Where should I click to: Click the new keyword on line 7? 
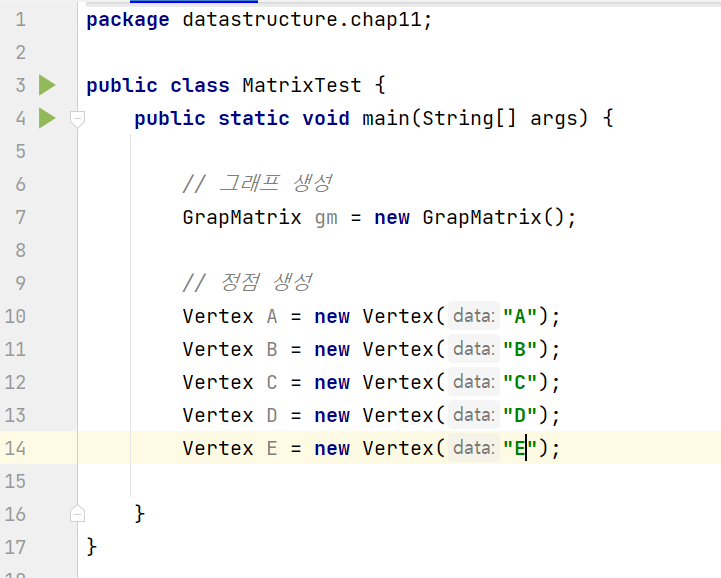click(392, 218)
